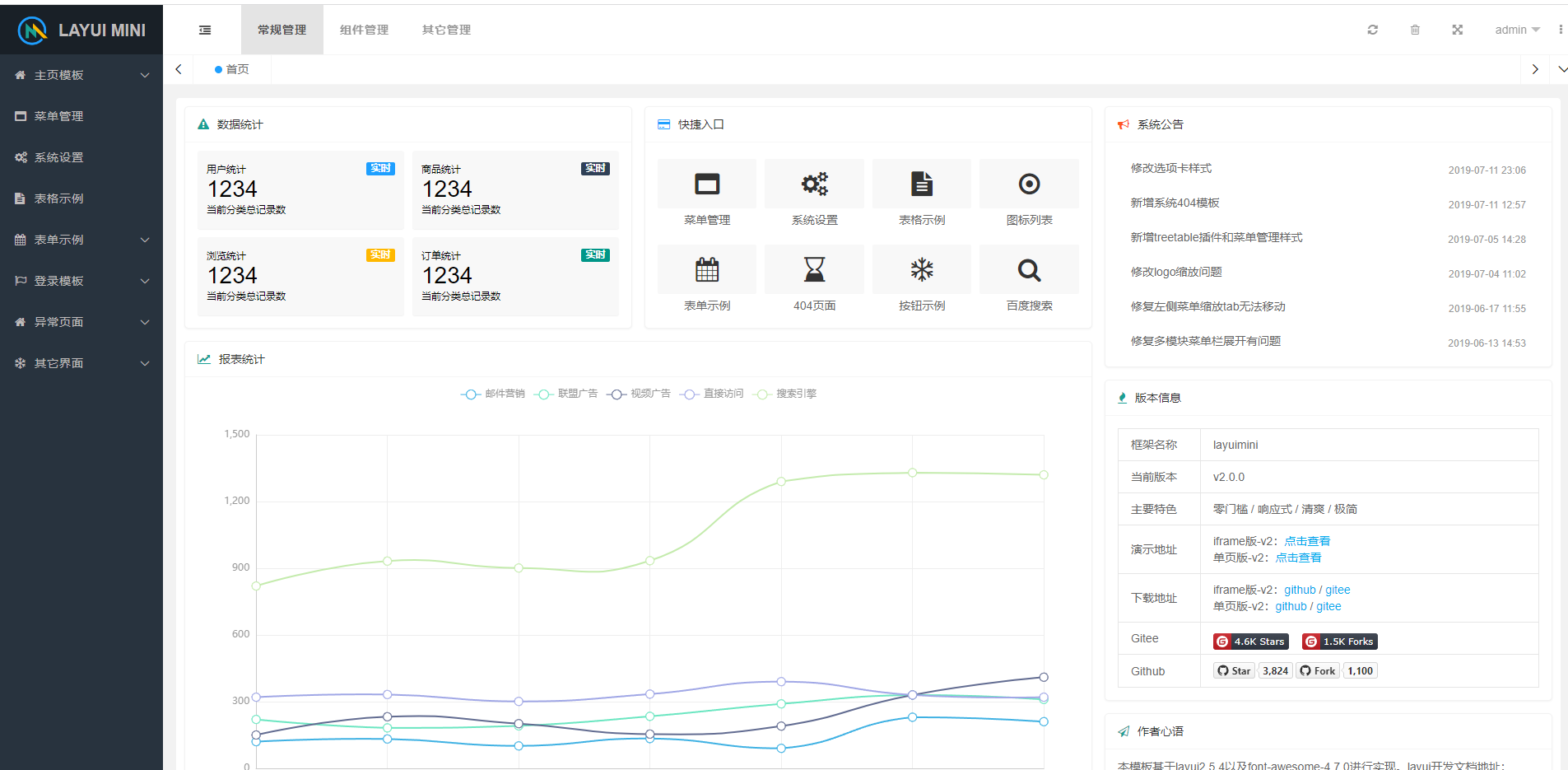Hide the 视频广告 line via legend
Viewport: 1568px width, 770px height.
(x=639, y=394)
